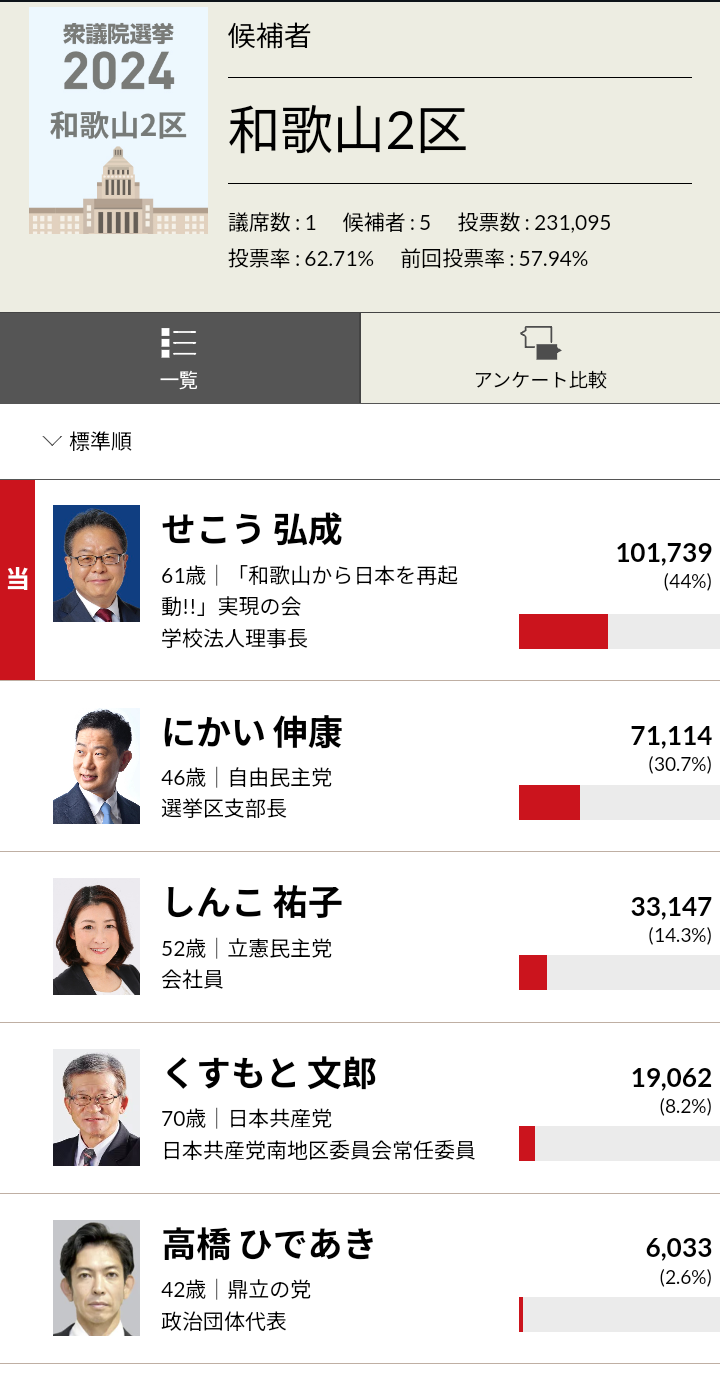This screenshot has height=1387, width=720.
Task: Click the 33,147 vote share bar
Action: pos(619,973)
